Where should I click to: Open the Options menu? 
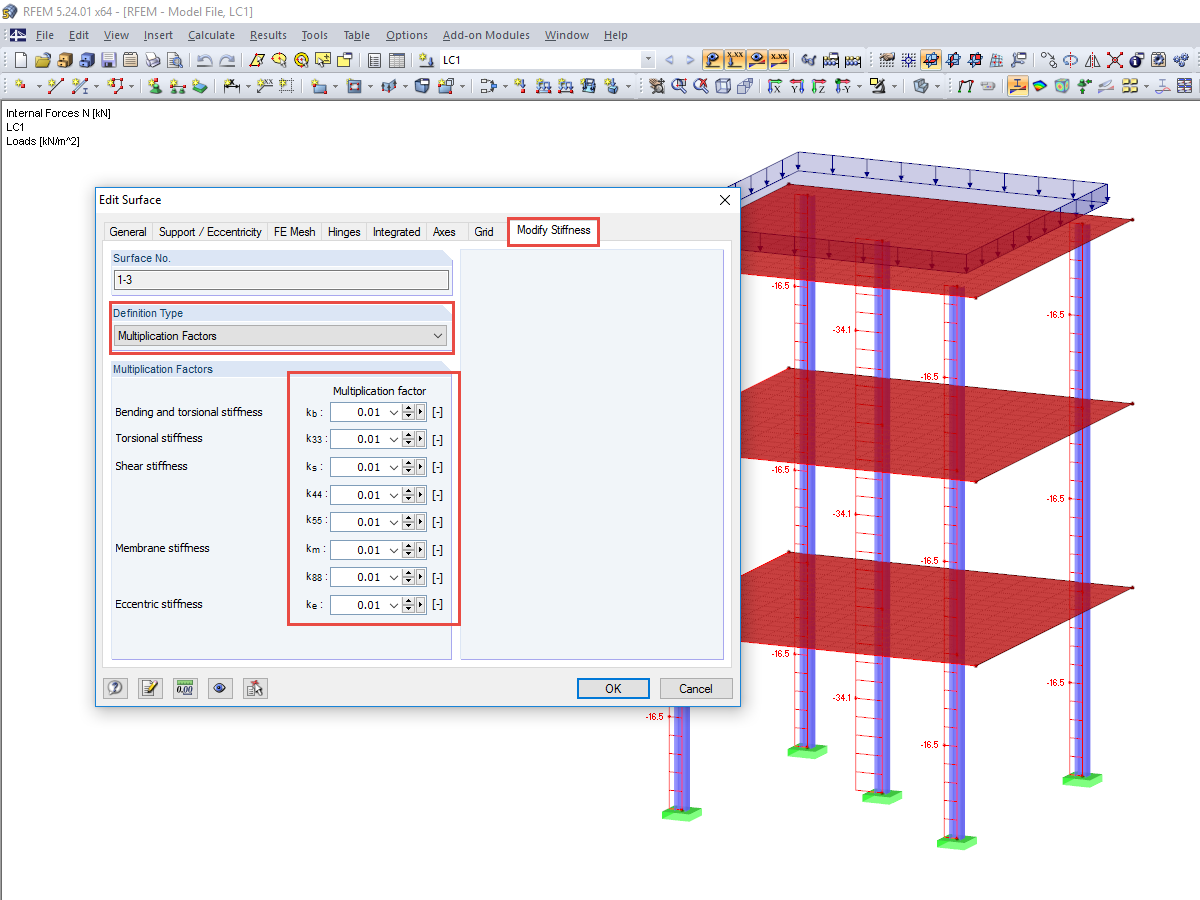[407, 35]
